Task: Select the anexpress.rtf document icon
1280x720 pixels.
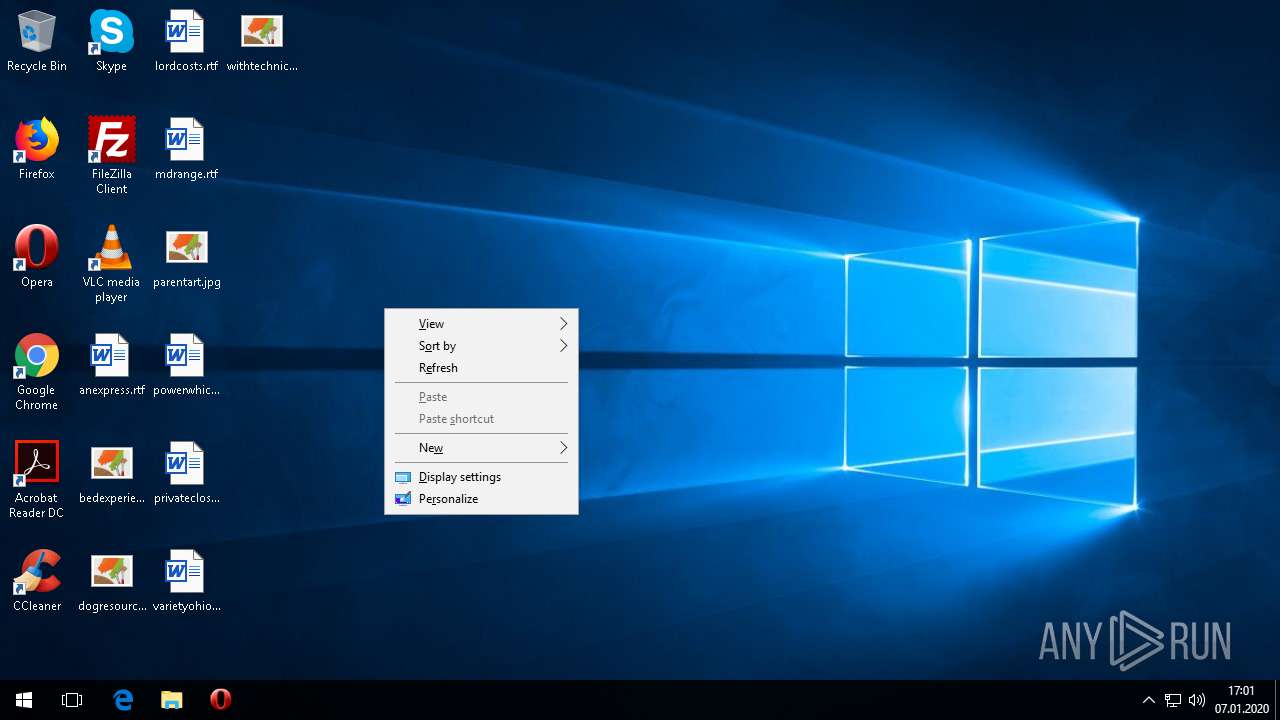Action: 111,366
